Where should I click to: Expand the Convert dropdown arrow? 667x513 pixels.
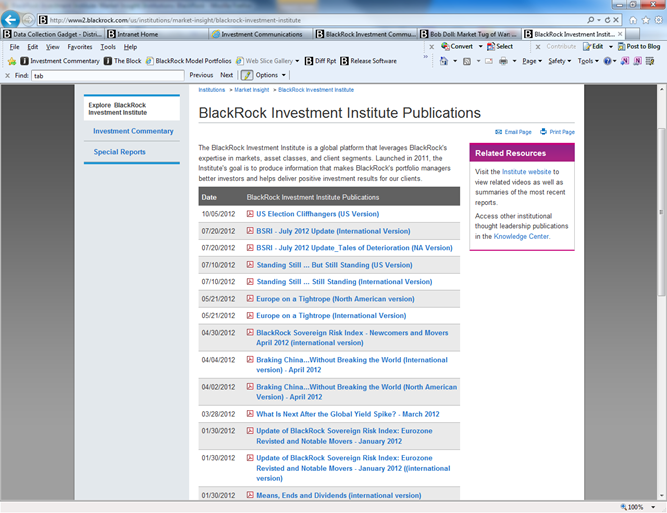(480, 46)
